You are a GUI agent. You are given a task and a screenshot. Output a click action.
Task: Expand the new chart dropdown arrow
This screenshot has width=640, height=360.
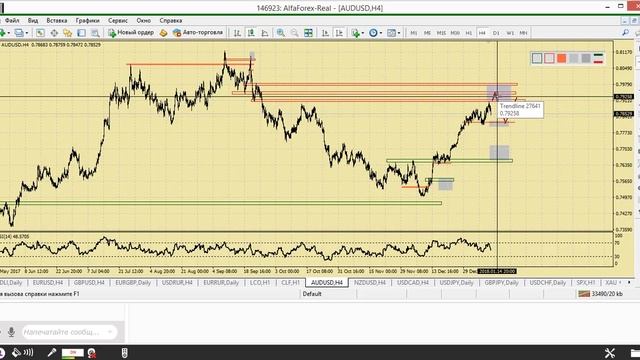(8, 33)
